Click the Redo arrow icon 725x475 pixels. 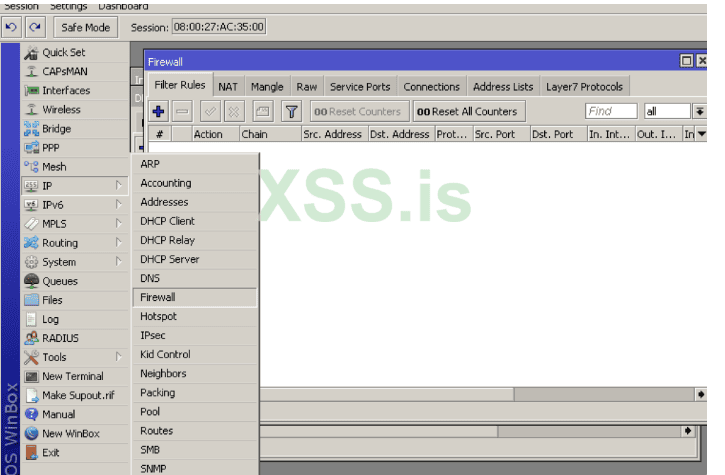point(35,27)
